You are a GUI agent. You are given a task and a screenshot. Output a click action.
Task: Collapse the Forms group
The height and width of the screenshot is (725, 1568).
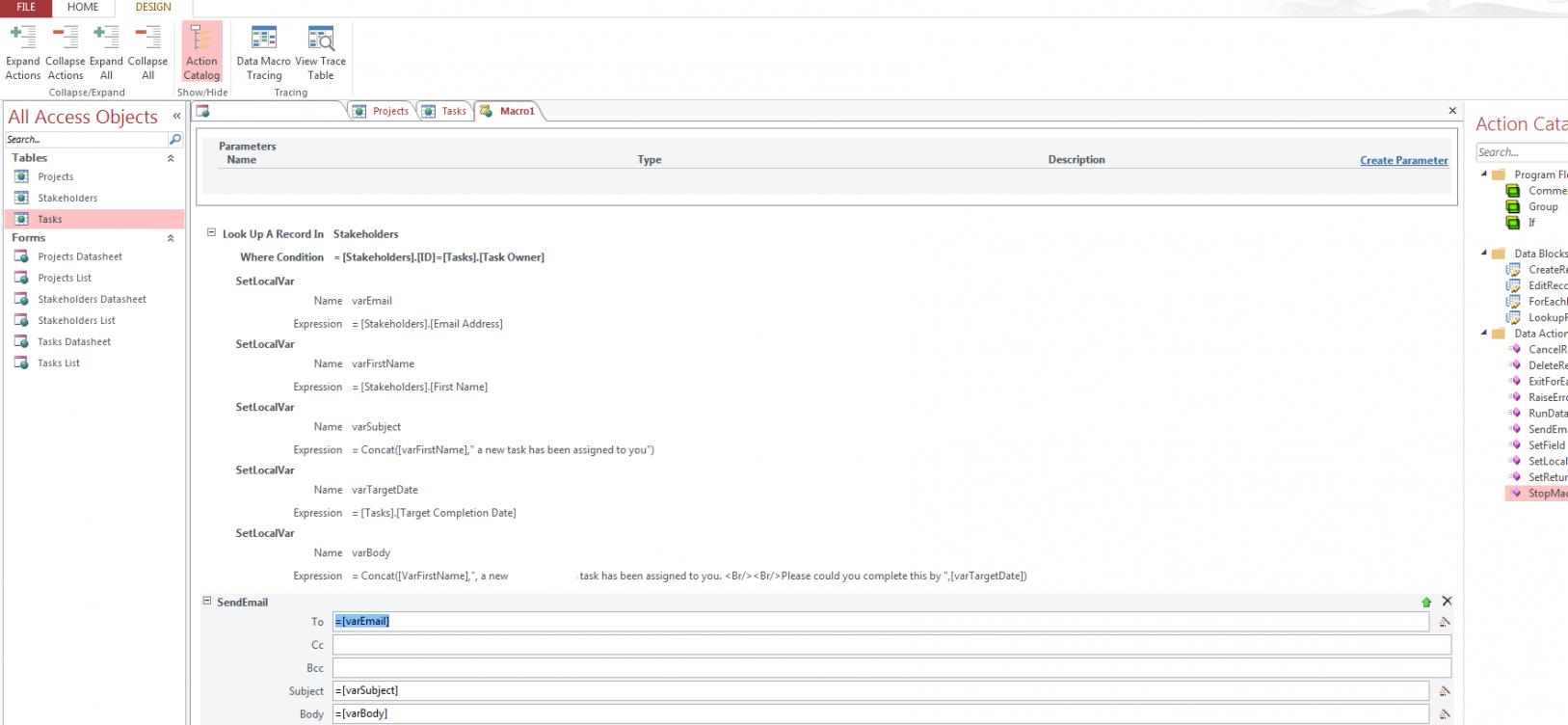(171, 238)
